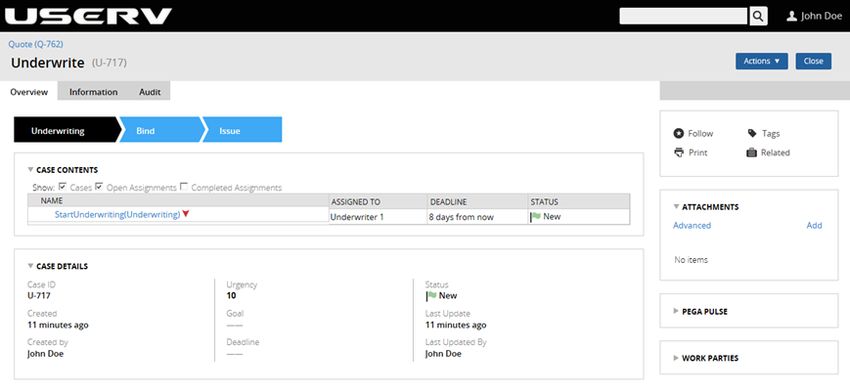Expand the Pega Pulse panel

pyautogui.click(x=676, y=311)
